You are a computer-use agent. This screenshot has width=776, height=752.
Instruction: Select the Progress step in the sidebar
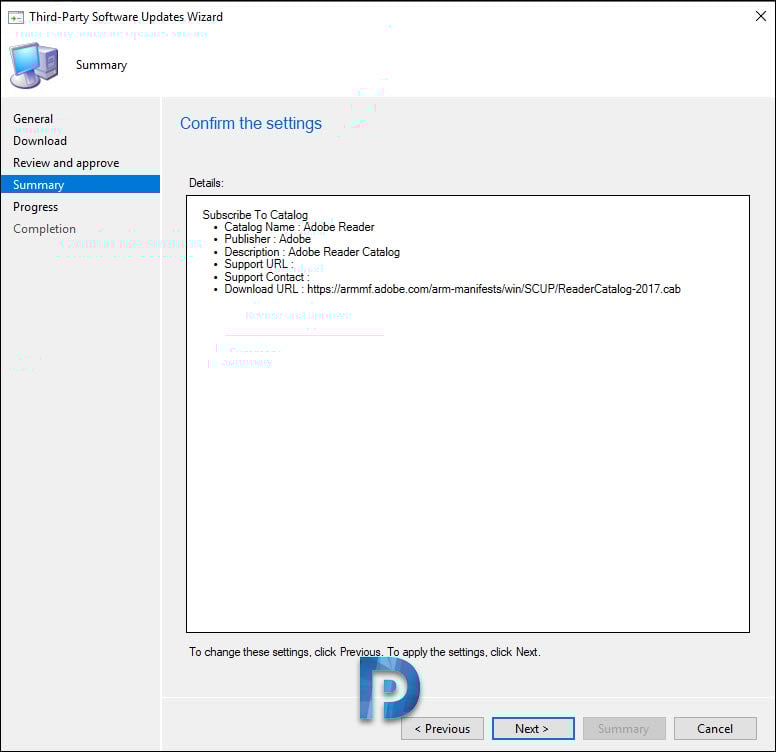(x=35, y=207)
